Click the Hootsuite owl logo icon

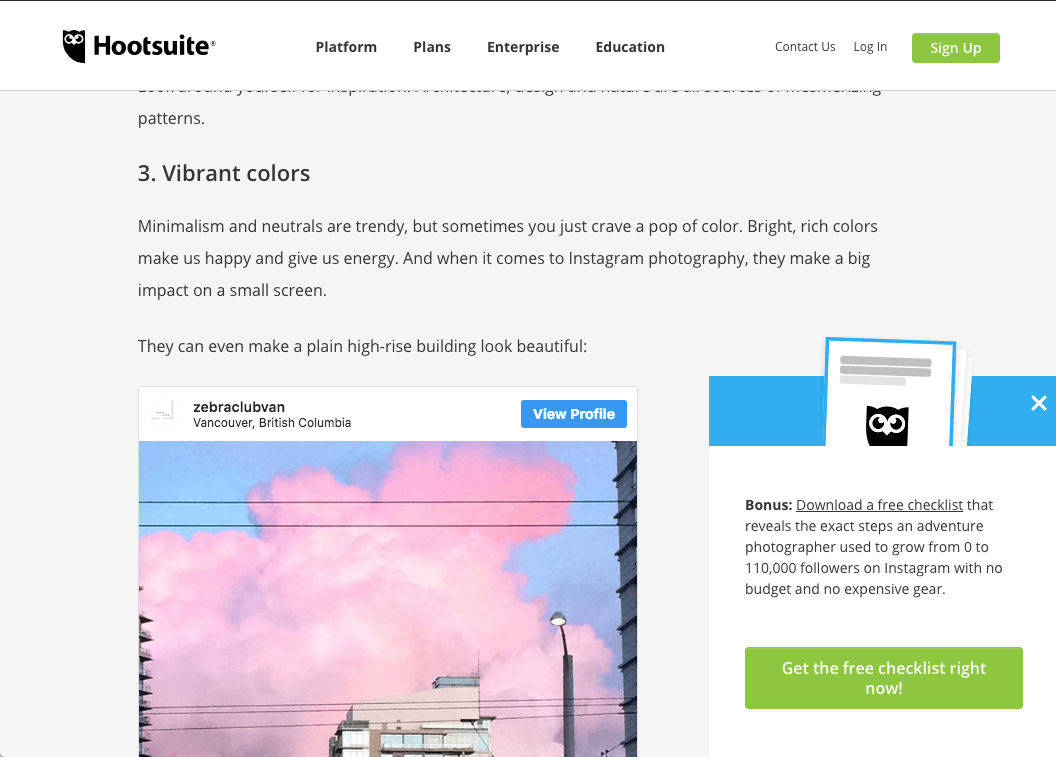(74, 46)
